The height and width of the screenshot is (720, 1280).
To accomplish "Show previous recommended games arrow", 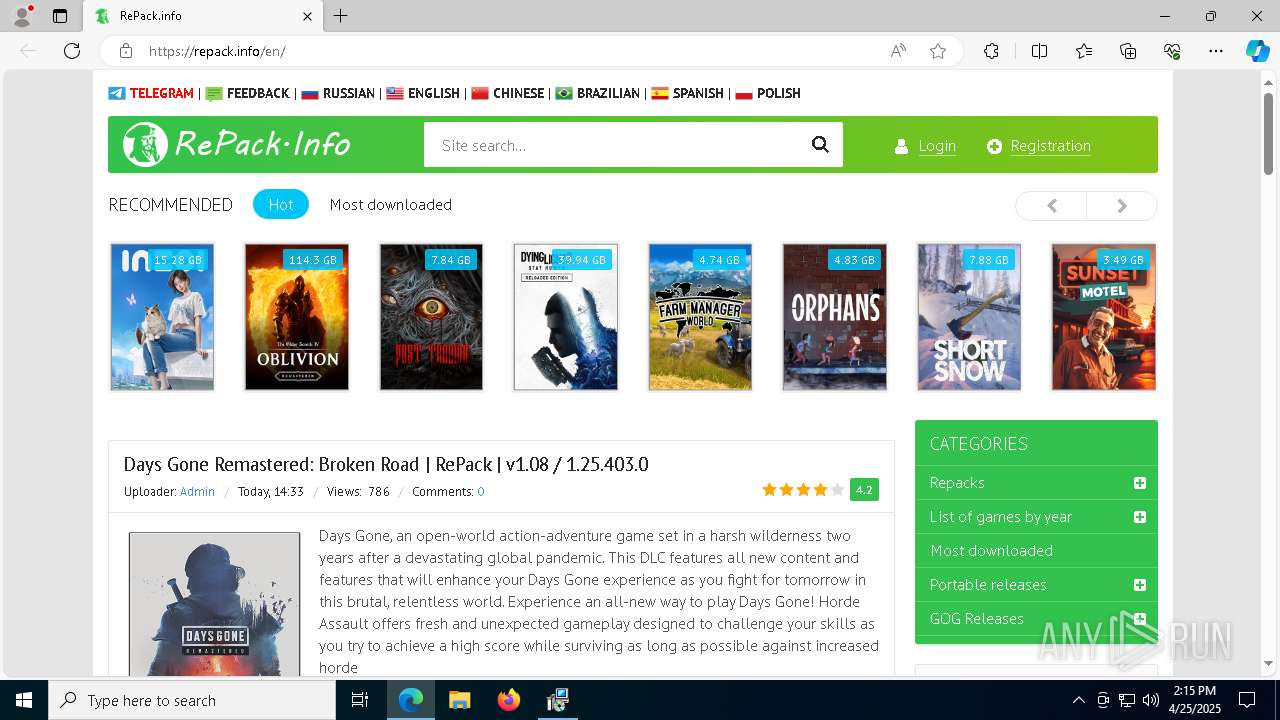I will pos(1051,205).
